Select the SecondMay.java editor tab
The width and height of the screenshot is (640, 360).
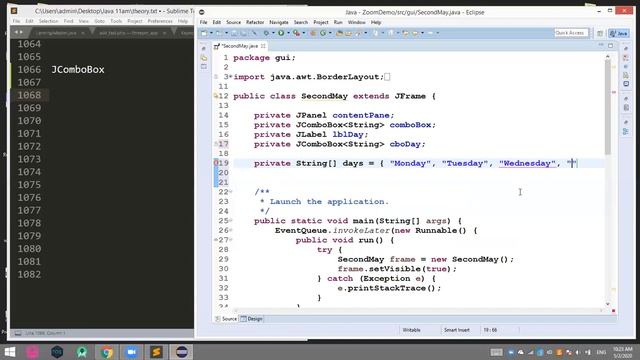pos(239,46)
